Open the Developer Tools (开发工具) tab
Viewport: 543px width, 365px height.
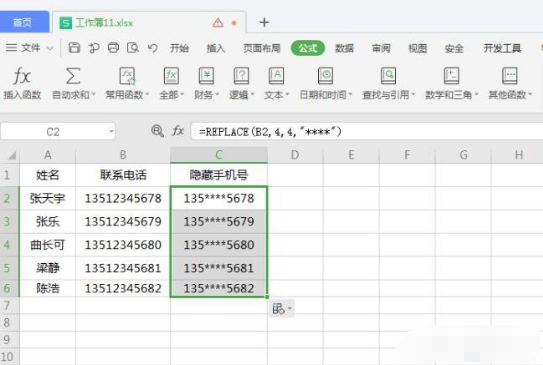coord(502,48)
